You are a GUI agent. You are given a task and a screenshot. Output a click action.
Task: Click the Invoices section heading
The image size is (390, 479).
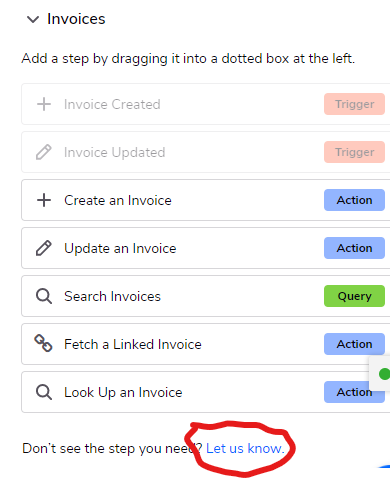click(x=76, y=19)
